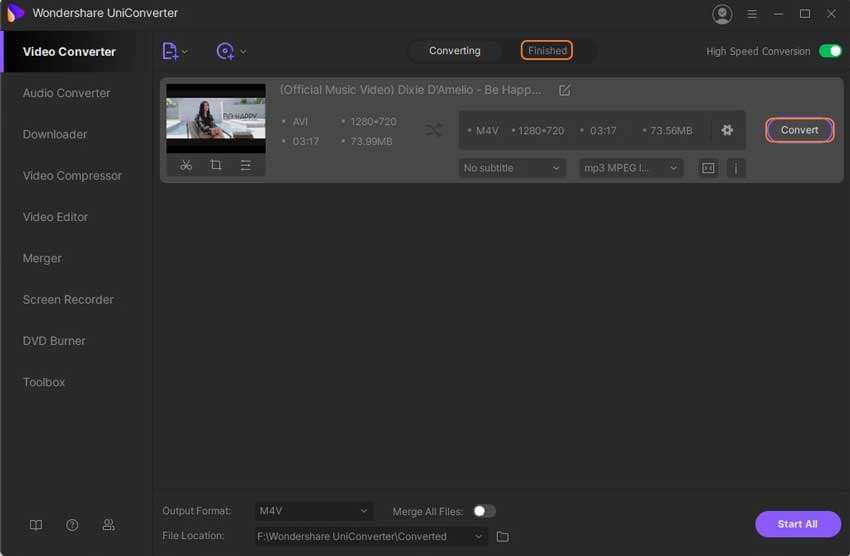Open Merger in sidebar
The height and width of the screenshot is (556, 850).
42,258
